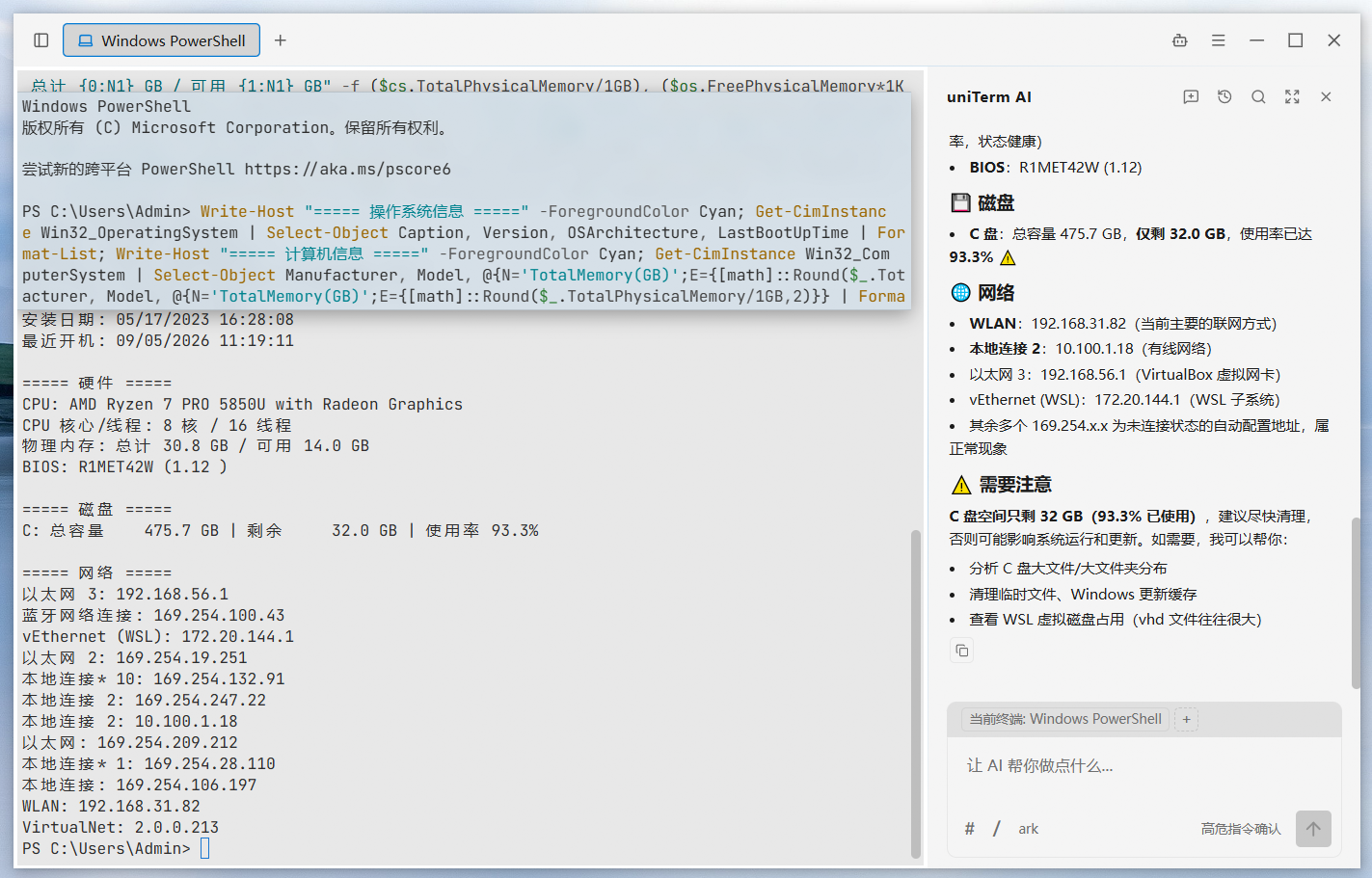The width and height of the screenshot is (1372, 878).
Task: Click the CPU AMD Ryzen 7 line
Action: tap(242, 405)
